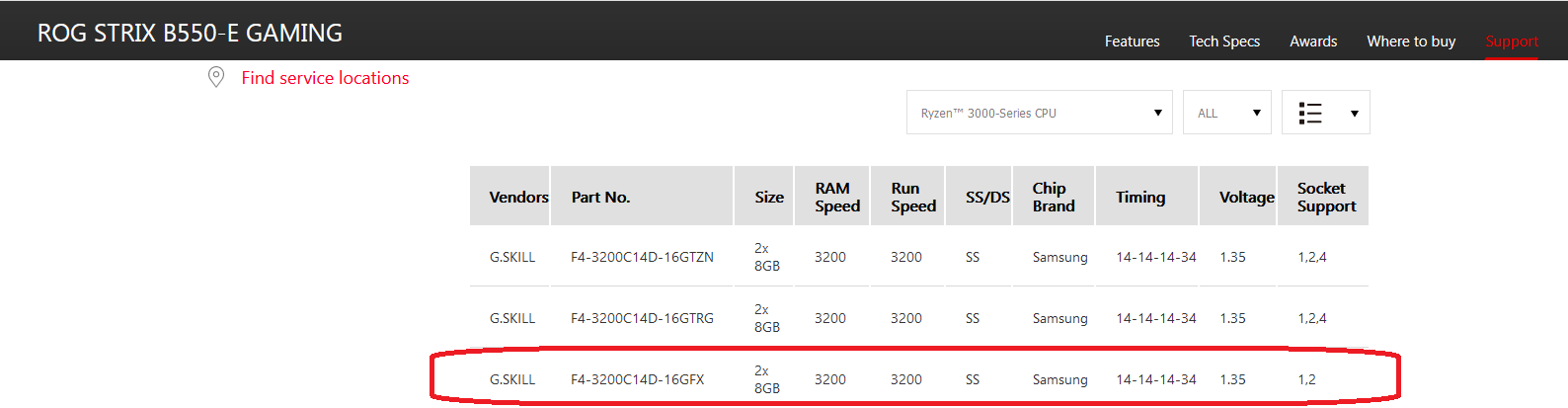Open the Awards tab
Viewport: 1568px width, 408px height.
click(1313, 41)
